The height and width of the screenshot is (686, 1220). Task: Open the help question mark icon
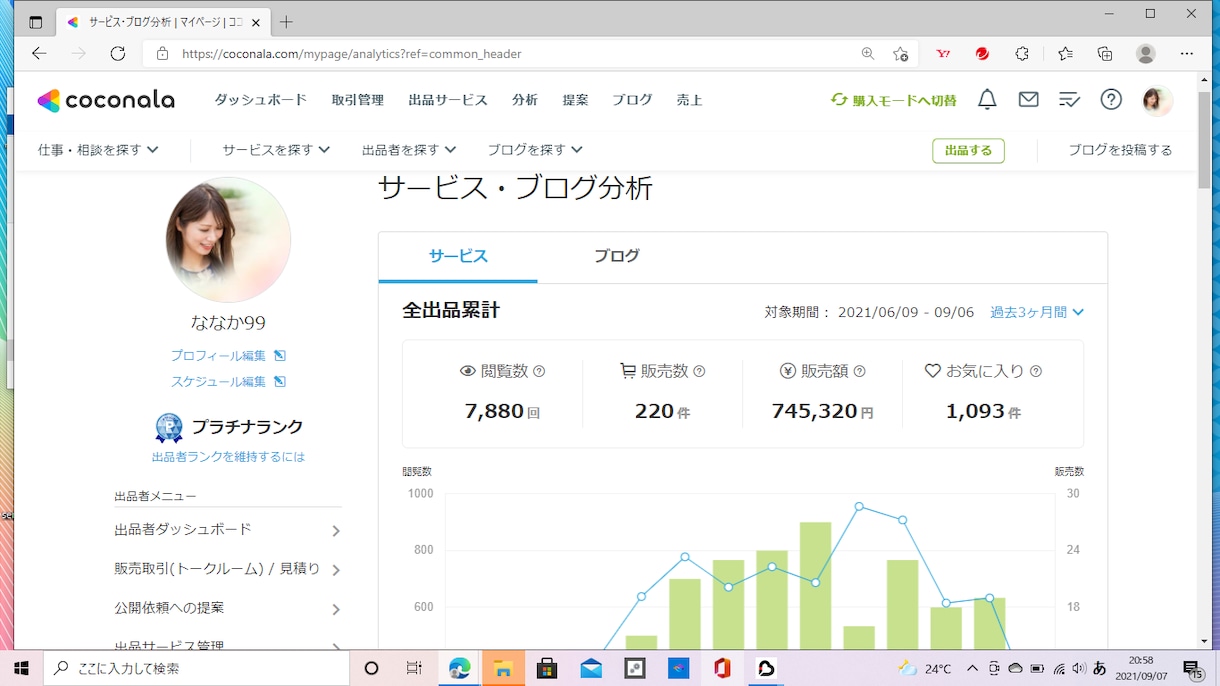1111,99
